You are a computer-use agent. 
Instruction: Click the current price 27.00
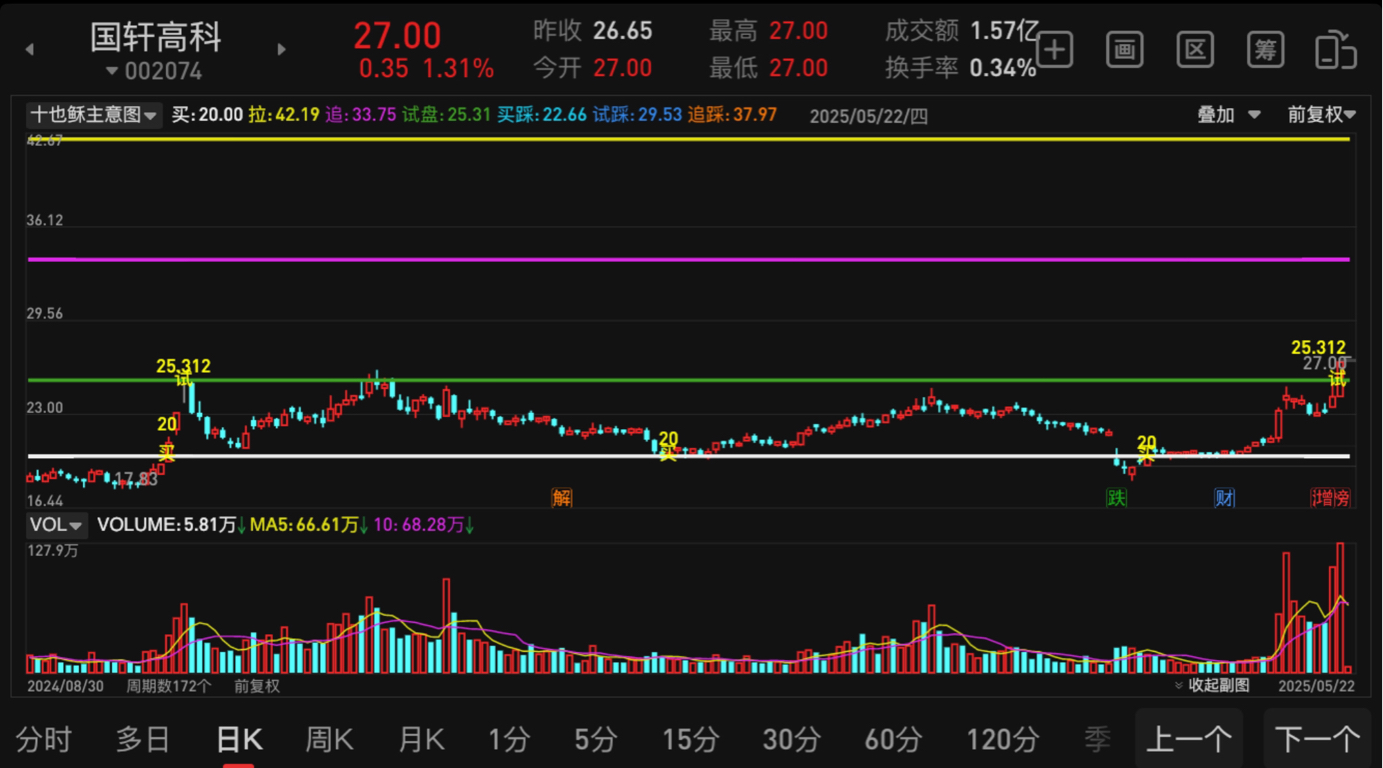point(397,36)
